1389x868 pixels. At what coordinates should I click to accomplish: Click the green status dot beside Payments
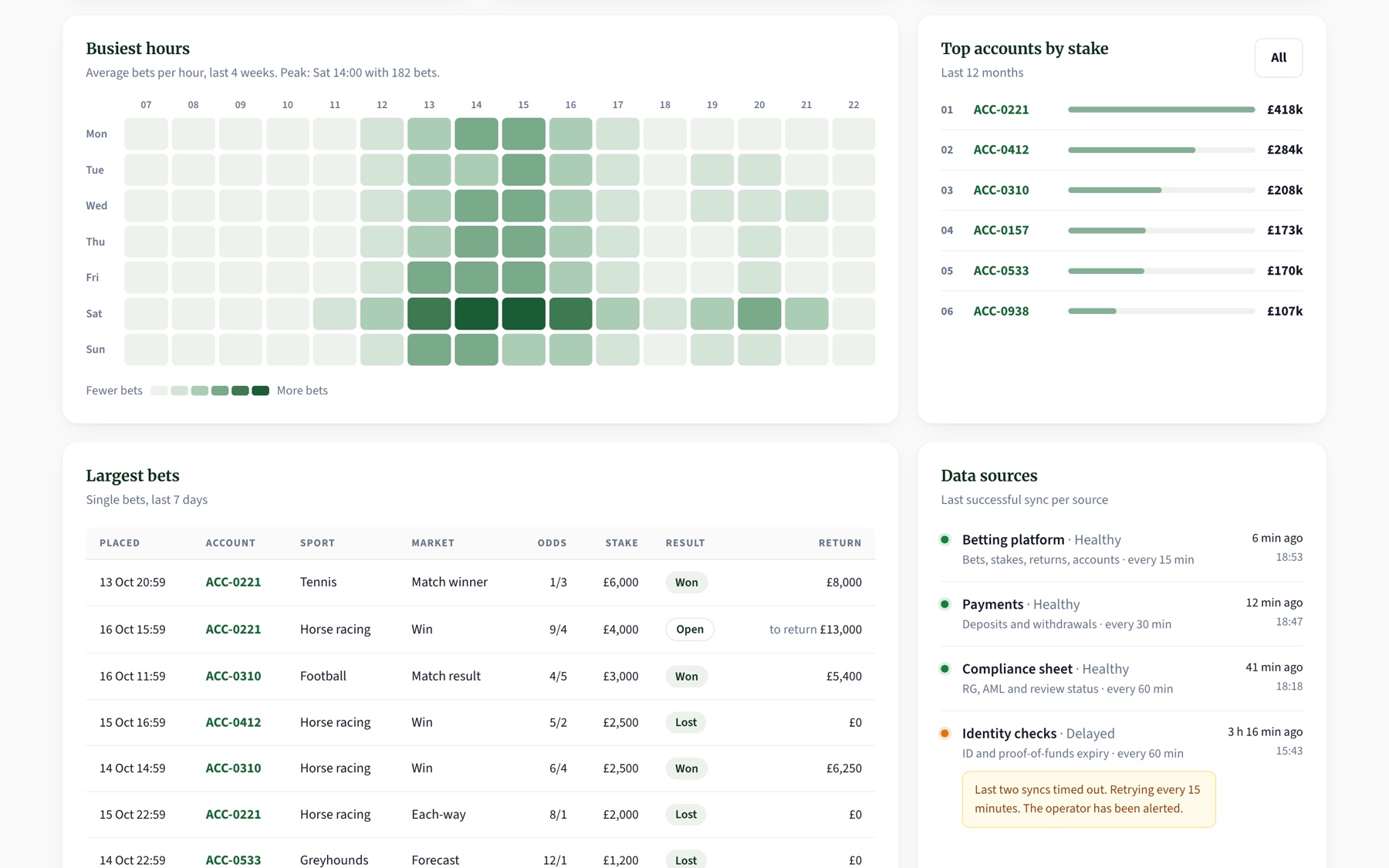tap(945, 604)
